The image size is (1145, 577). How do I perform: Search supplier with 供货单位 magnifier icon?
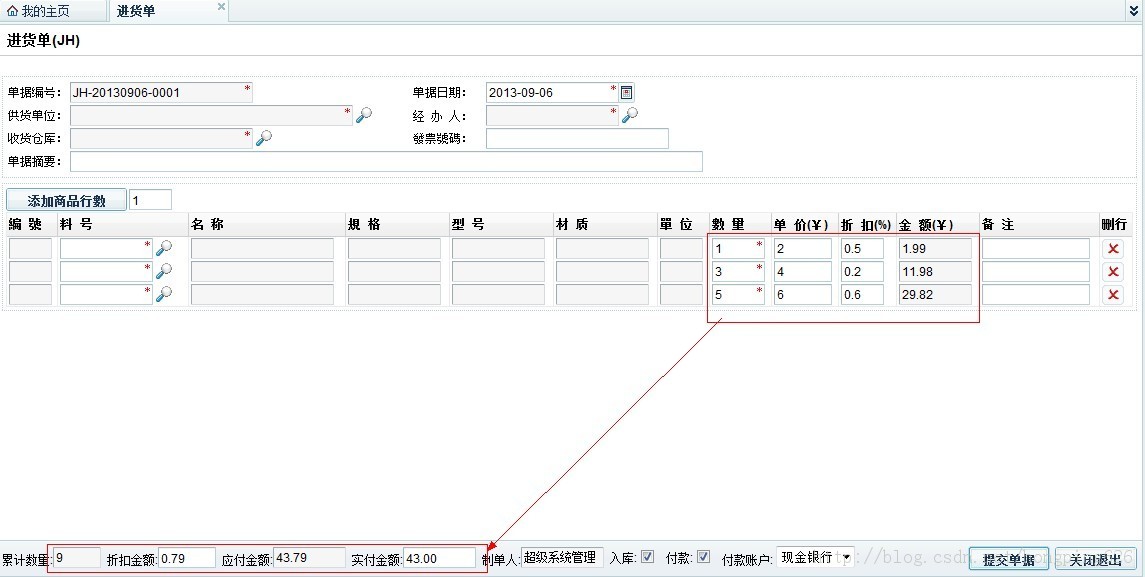(364, 115)
